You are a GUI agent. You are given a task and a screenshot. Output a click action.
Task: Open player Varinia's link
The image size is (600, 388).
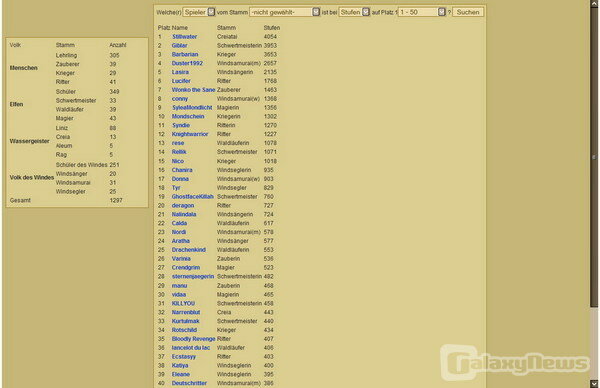(181, 259)
